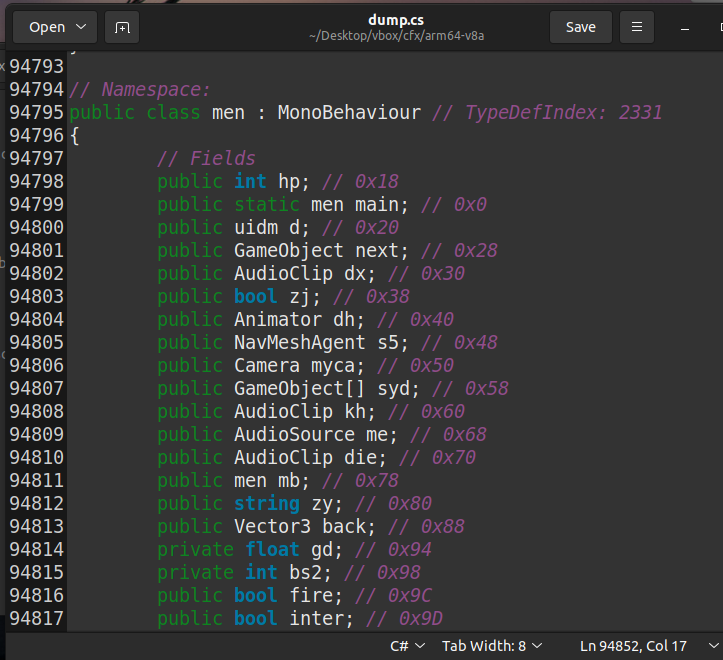
Task: Click the file path ~/Desktop/vbox/cfx/arm64-v8a
Action: 396,36
